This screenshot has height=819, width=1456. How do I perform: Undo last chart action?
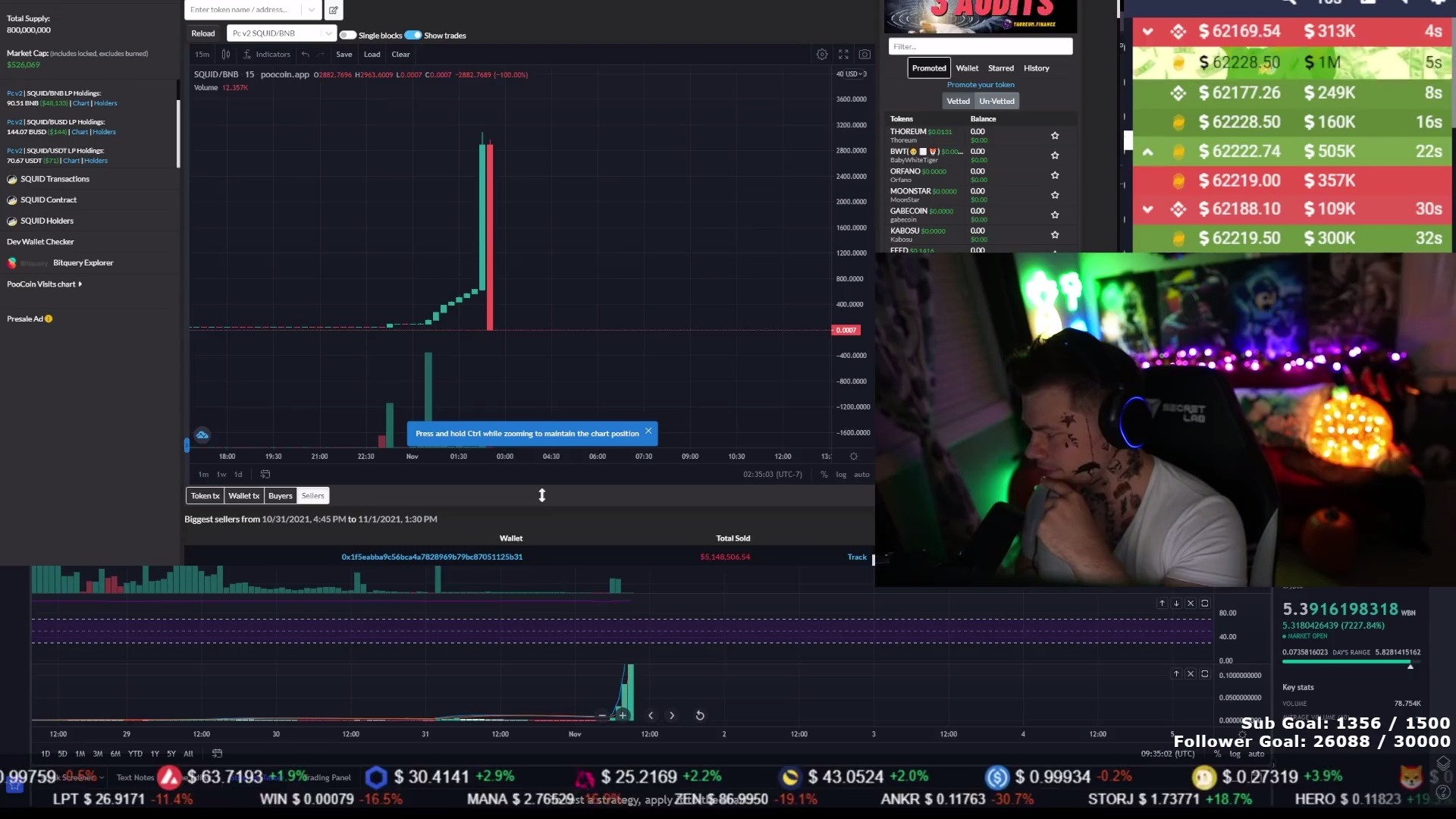(x=306, y=55)
